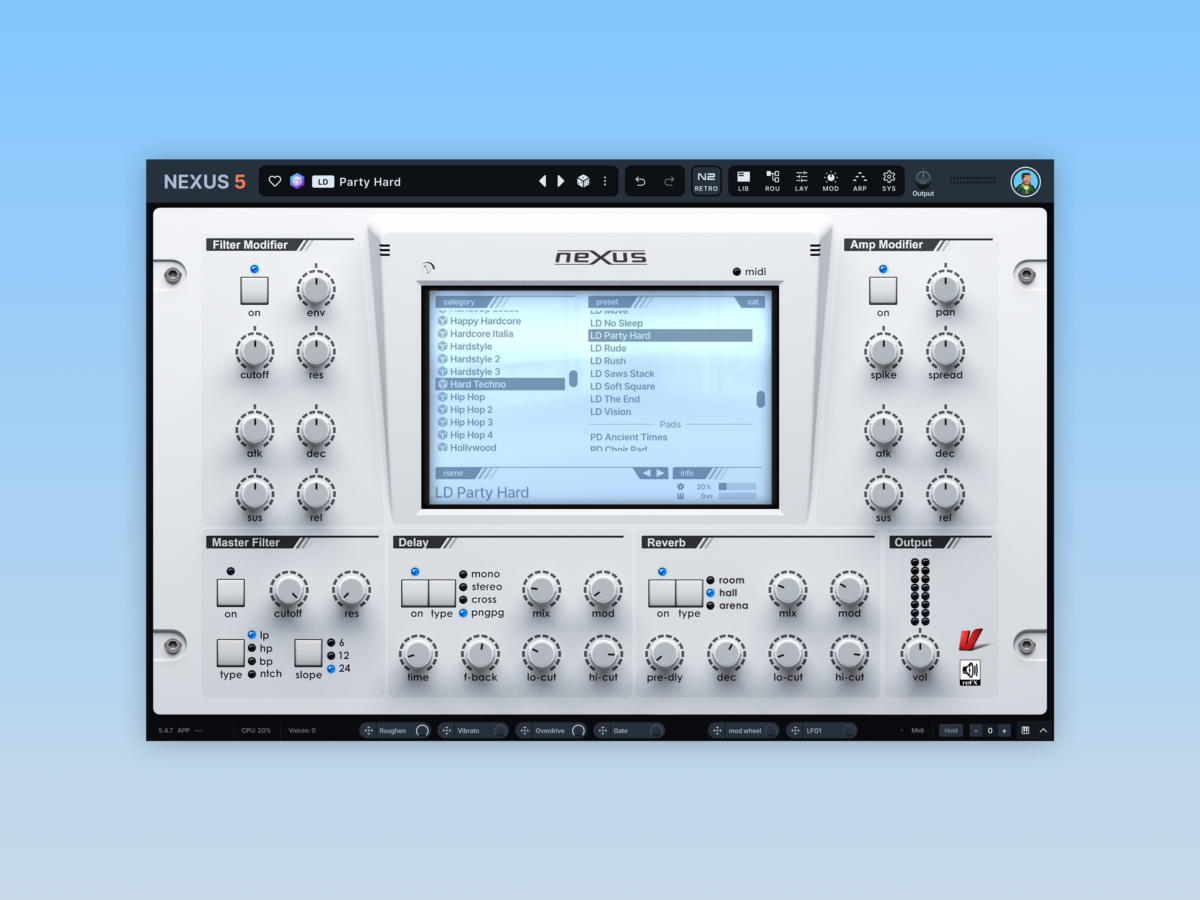Open the LIB library tab
1200x900 pixels.
pos(743,181)
